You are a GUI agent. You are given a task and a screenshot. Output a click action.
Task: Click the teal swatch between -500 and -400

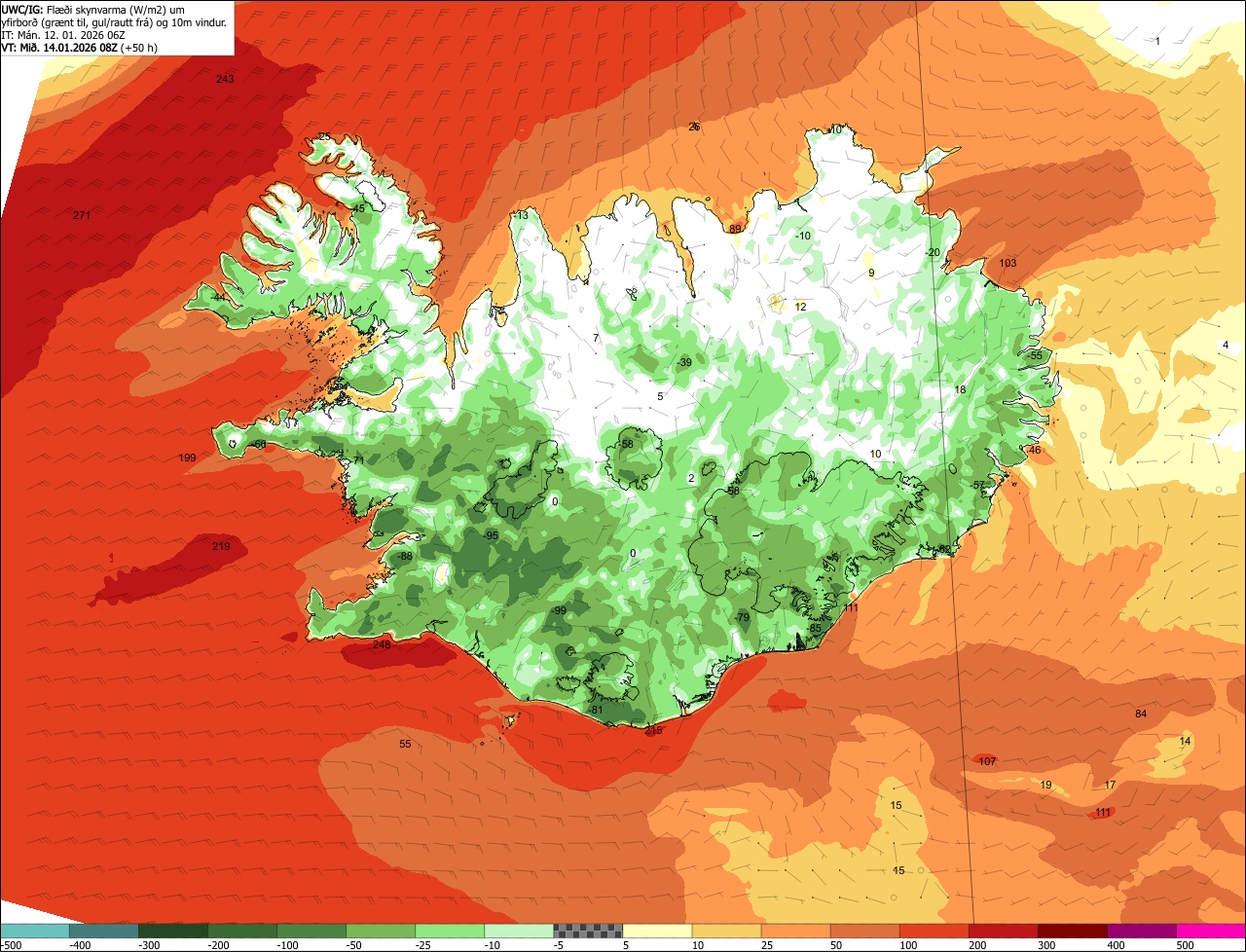point(34,931)
